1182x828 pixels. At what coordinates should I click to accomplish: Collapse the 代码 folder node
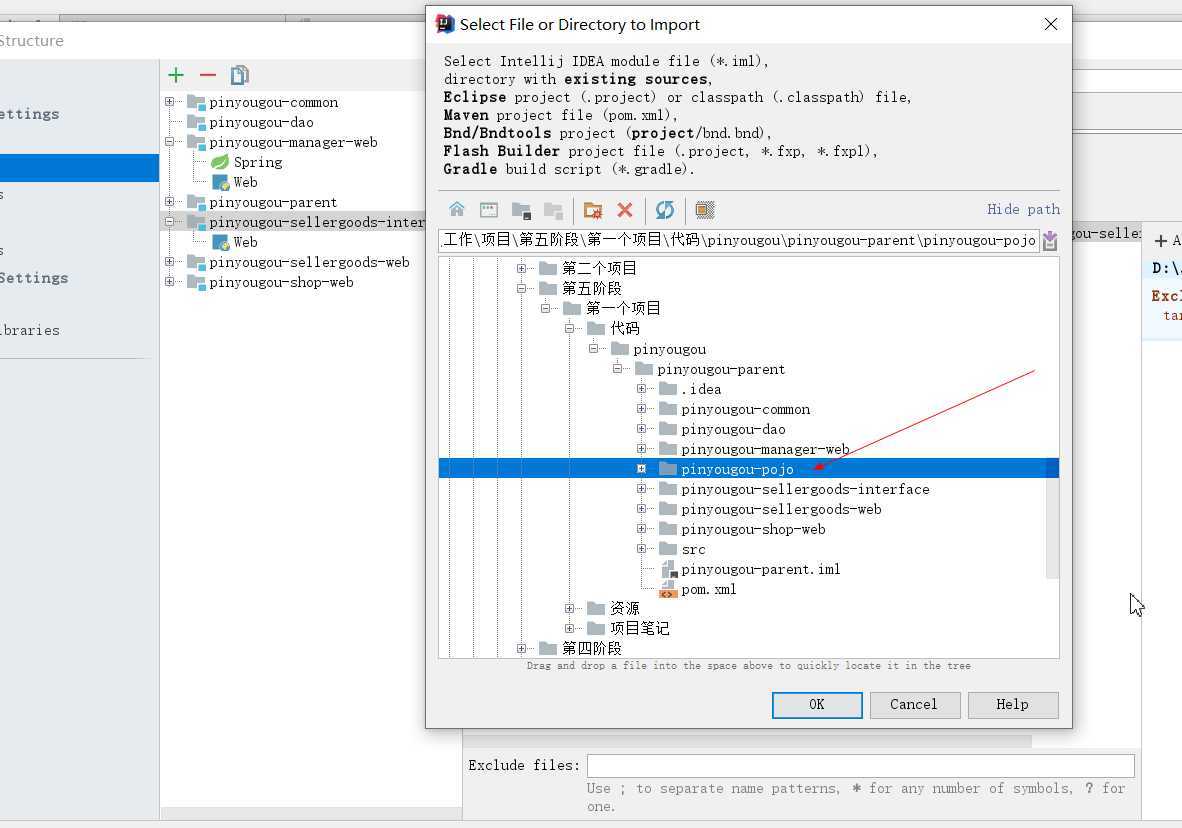[x=569, y=328]
